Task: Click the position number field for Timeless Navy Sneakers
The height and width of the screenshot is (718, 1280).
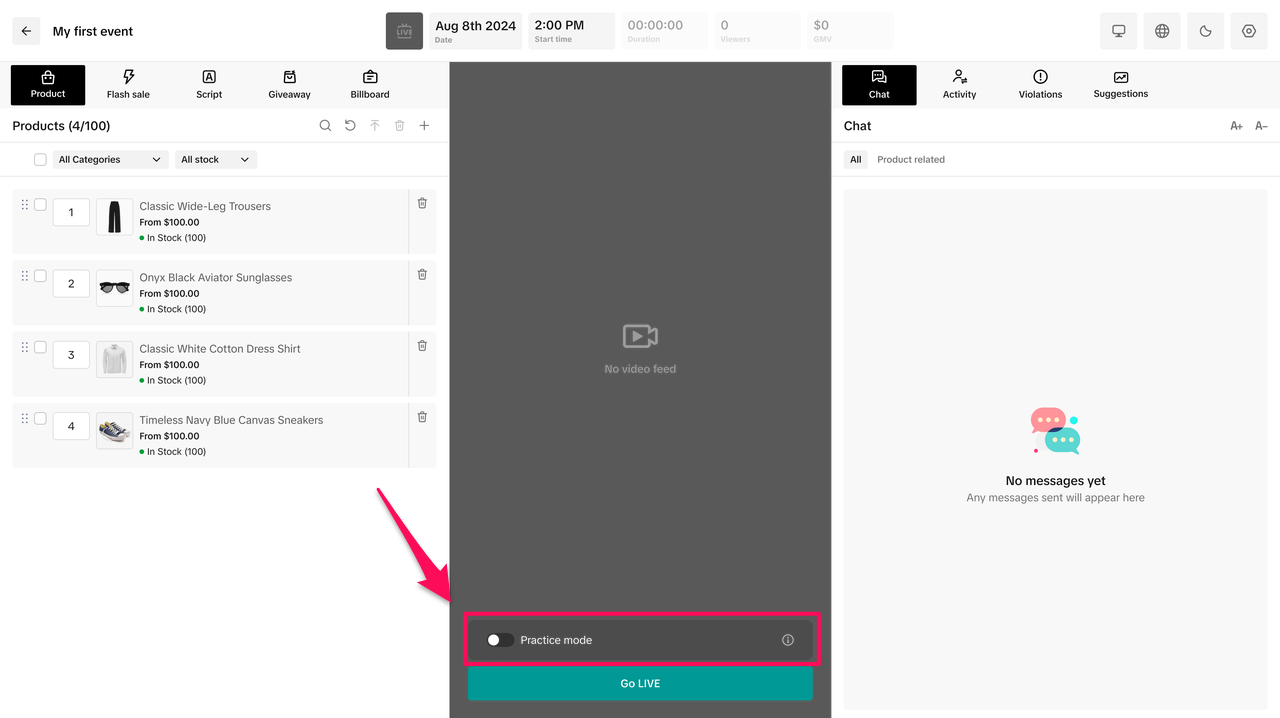Action: click(71, 426)
